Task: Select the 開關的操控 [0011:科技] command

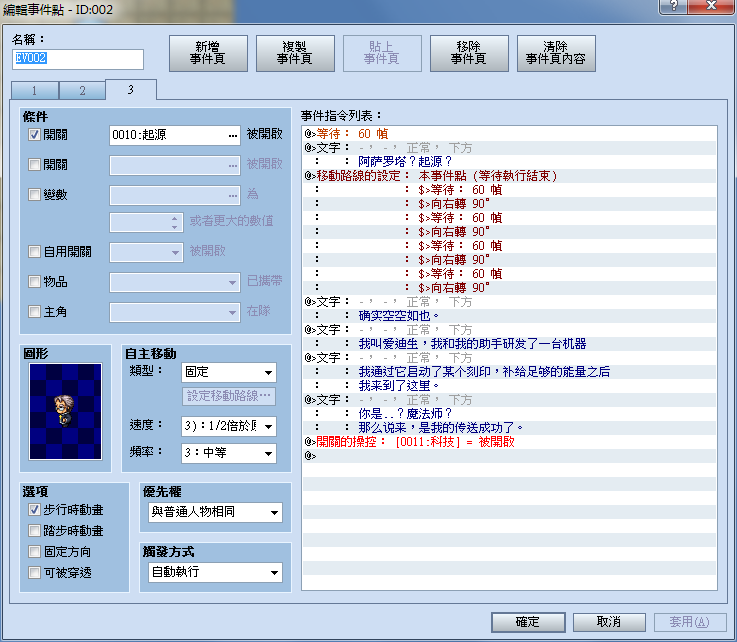Action: tap(510, 442)
